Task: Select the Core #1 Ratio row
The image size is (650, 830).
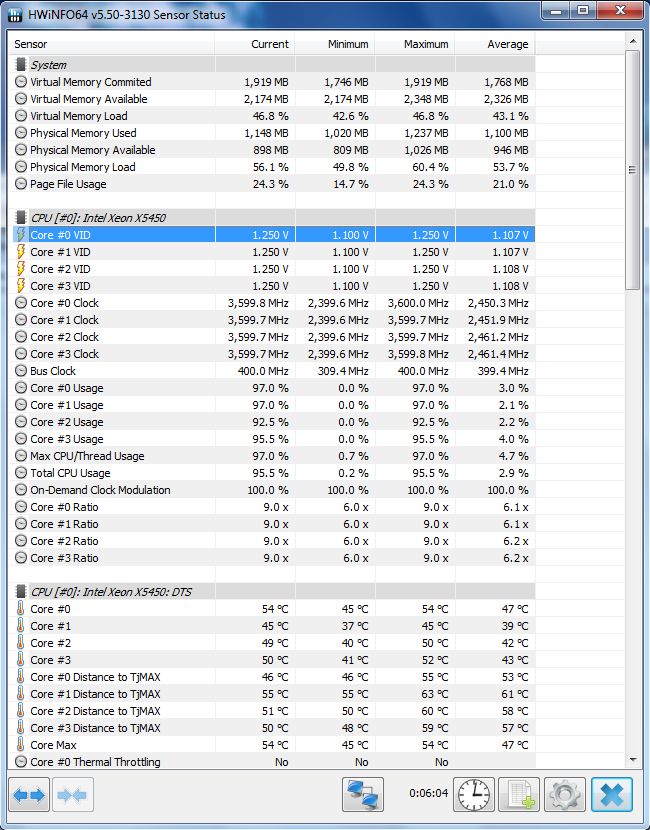Action: (272, 524)
